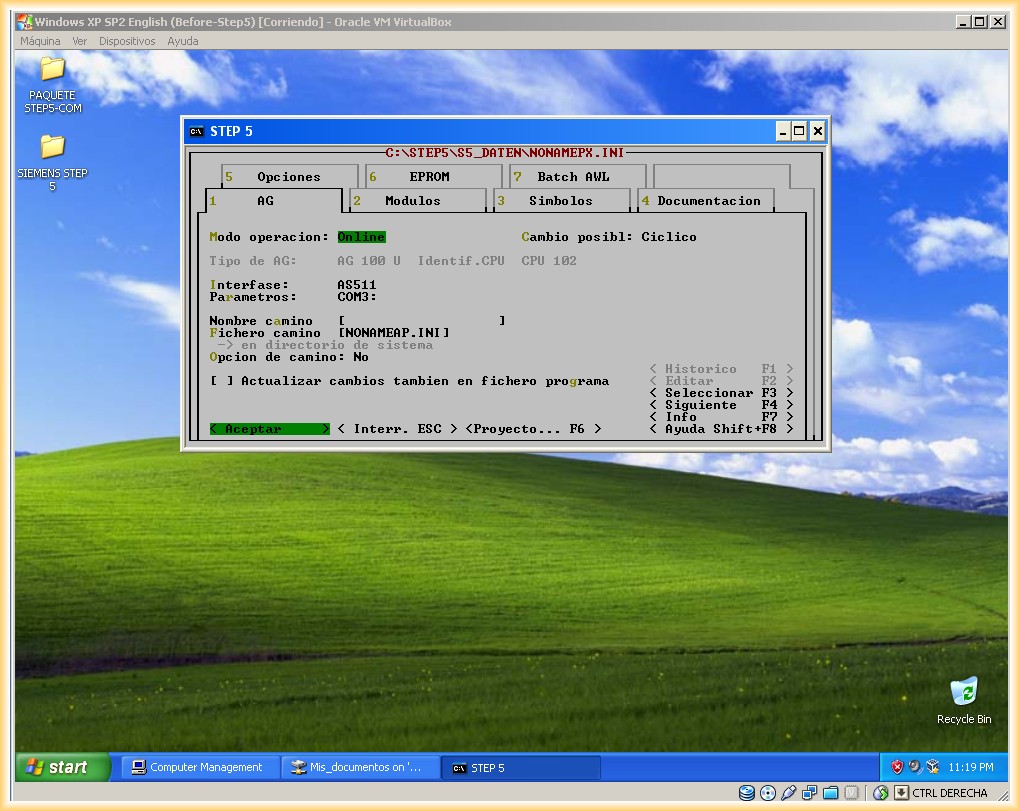Click the VirtualBox hard disk status icon
This screenshot has height=811, width=1020.
747,793
